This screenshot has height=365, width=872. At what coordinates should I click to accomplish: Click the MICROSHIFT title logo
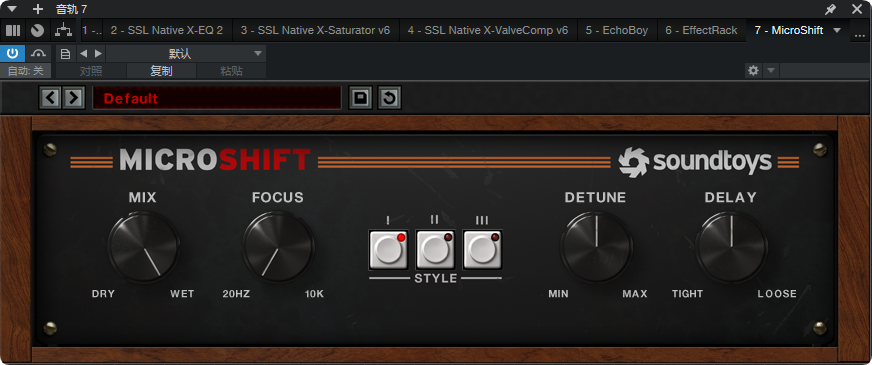pyautogui.click(x=215, y=160)
